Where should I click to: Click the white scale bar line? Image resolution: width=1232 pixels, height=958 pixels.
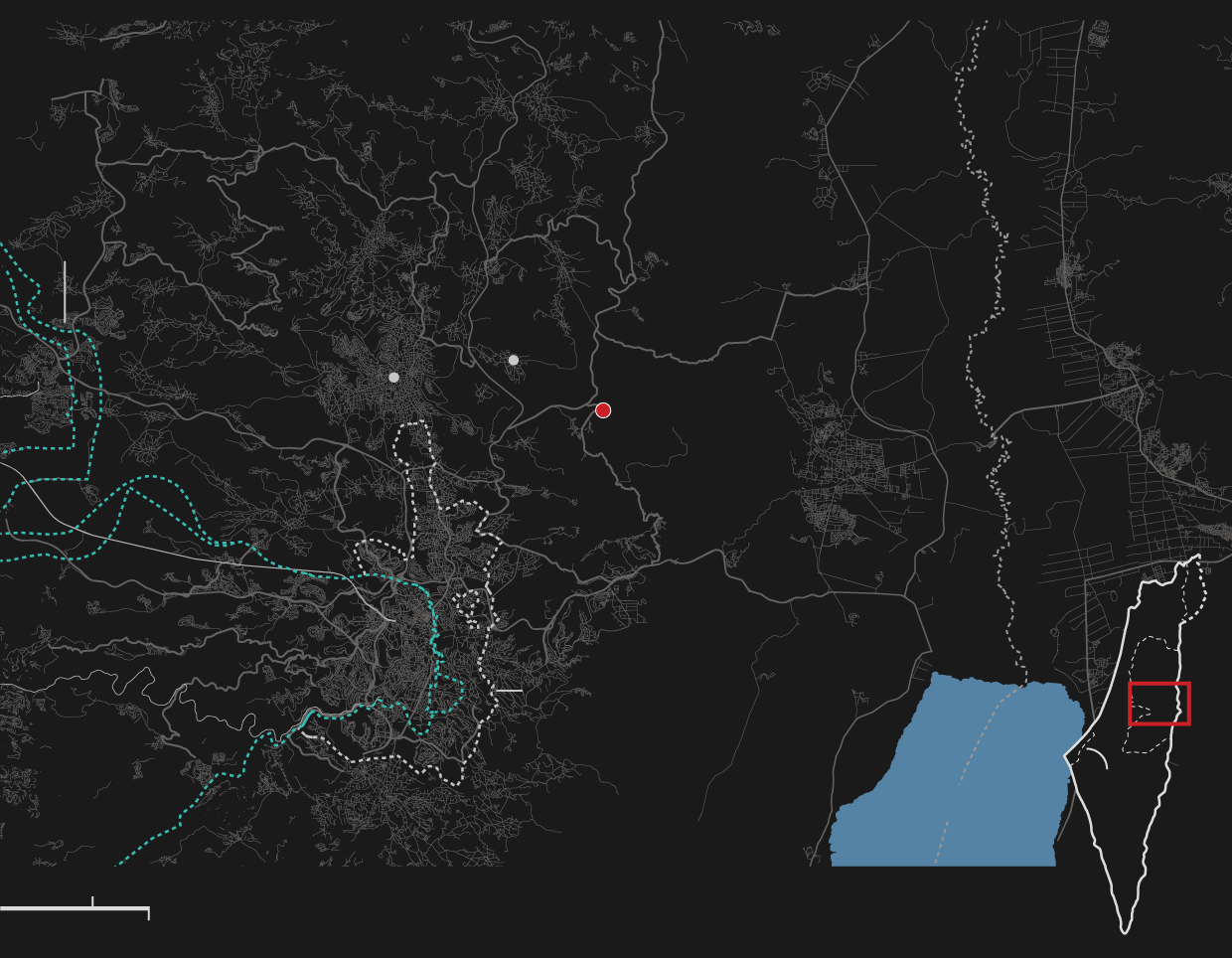coord(50,908)
